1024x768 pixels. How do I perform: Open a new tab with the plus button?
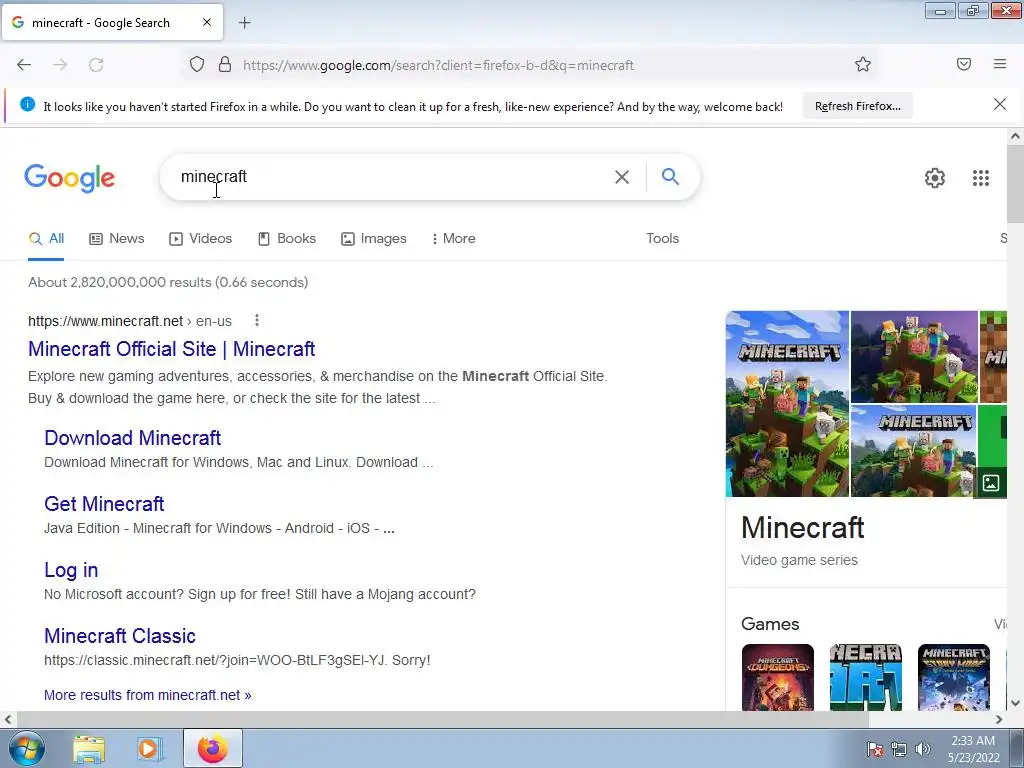click(x=245, y=23)
